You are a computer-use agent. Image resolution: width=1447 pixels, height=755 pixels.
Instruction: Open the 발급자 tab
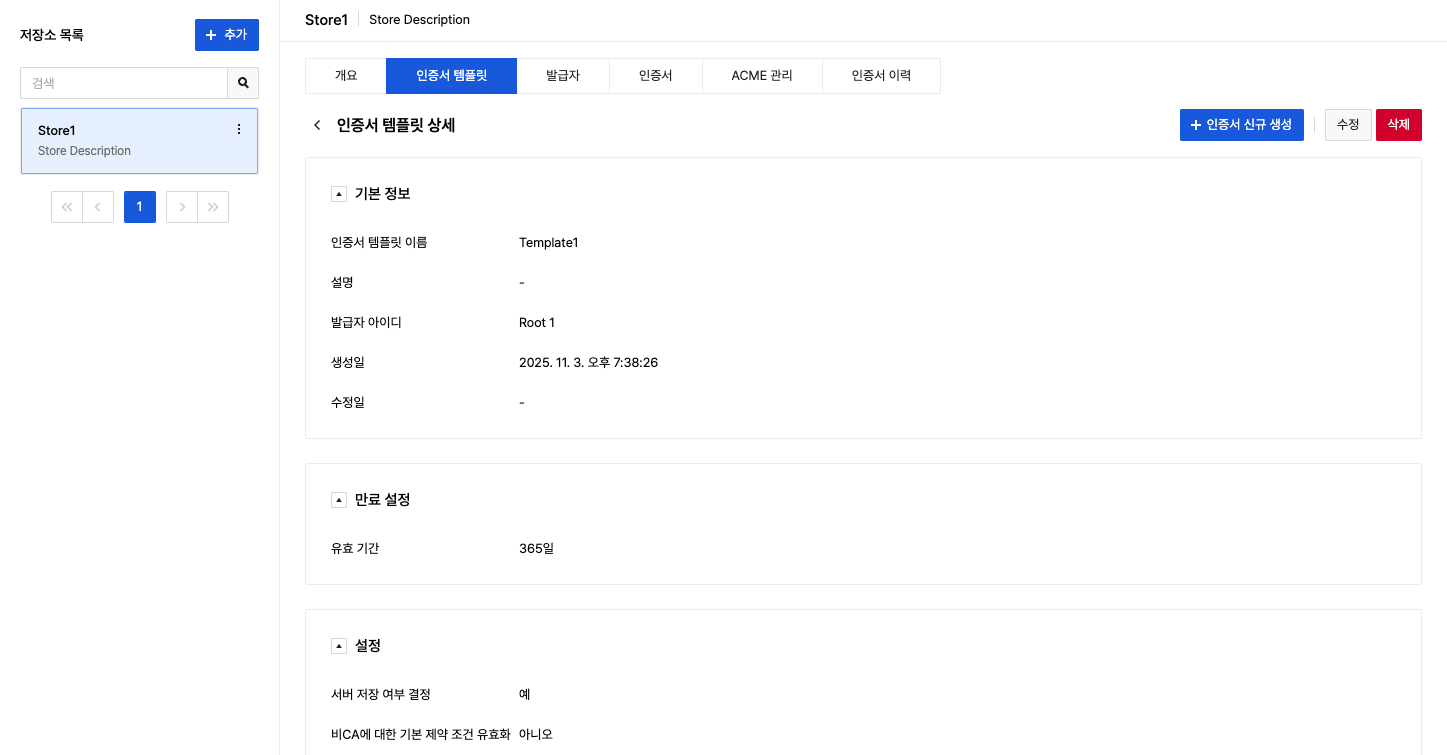pyautogui.click(x=563, y=76)
